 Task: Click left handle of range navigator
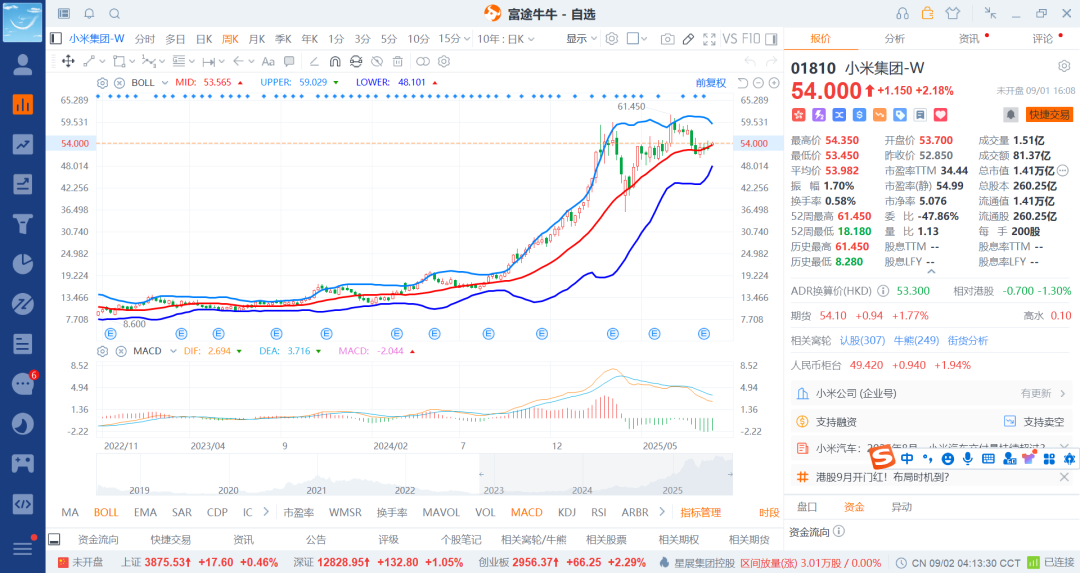coord(481,474)
